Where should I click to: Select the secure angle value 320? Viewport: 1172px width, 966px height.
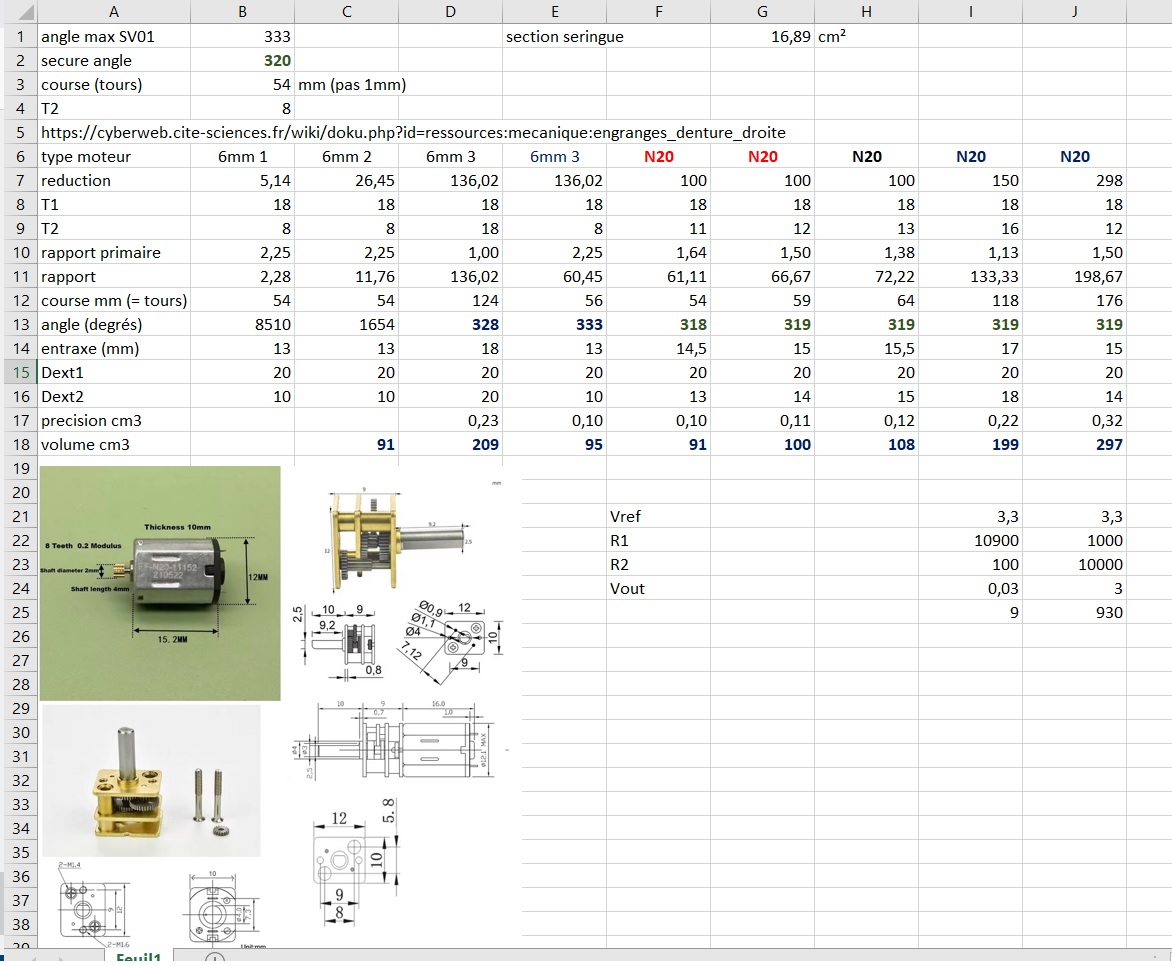(x=277, y=61)
